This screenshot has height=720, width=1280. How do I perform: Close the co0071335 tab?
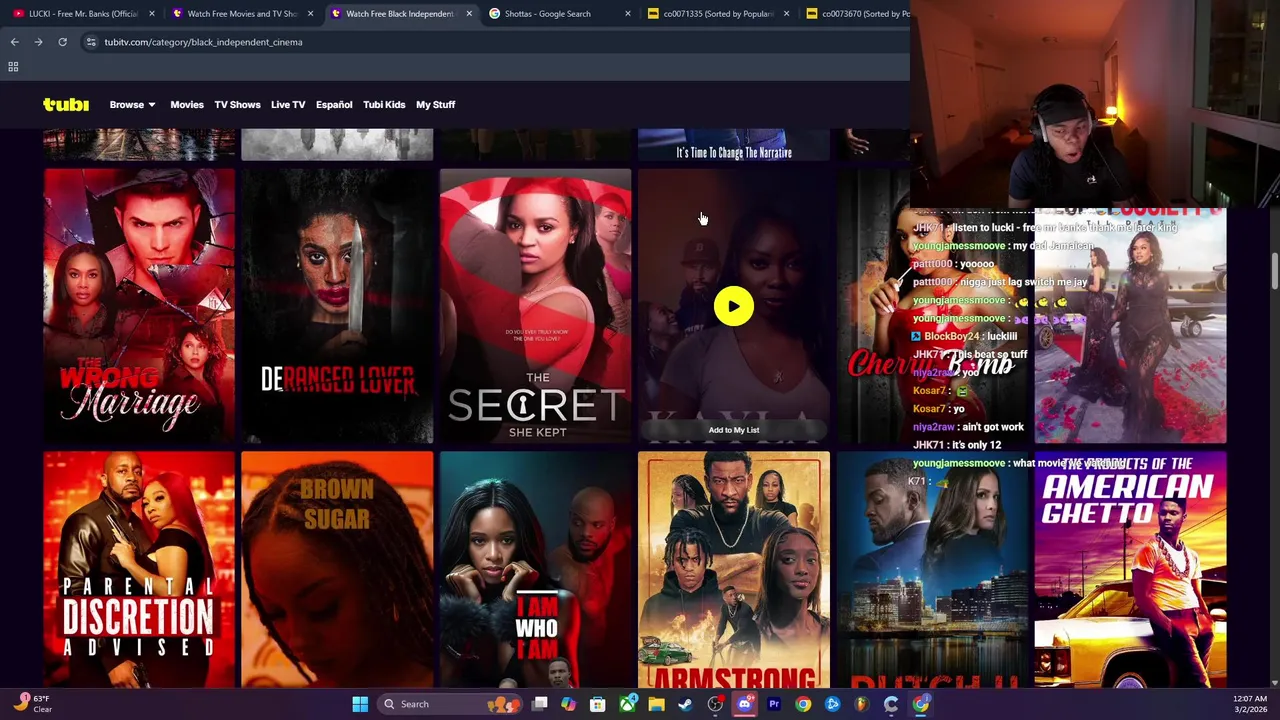click(x=786, y=14)
